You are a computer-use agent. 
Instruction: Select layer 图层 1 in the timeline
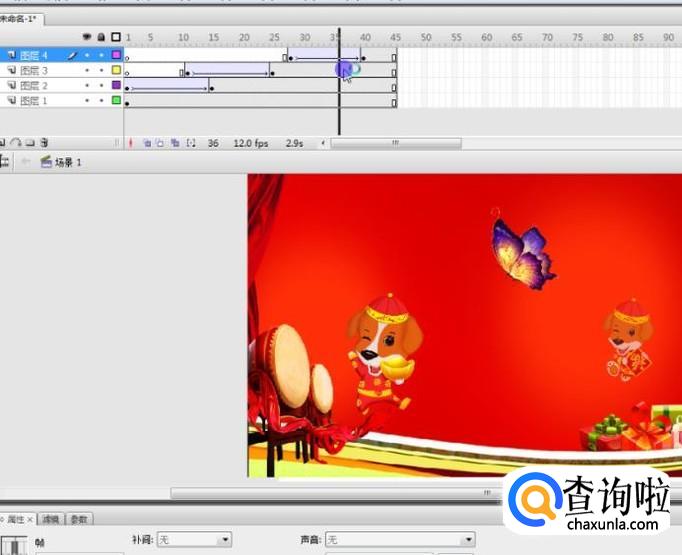point(62,100)
